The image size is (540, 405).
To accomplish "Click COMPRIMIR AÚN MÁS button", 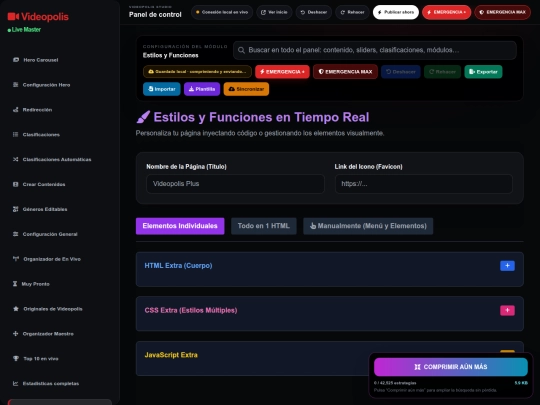I will point(451,367).
